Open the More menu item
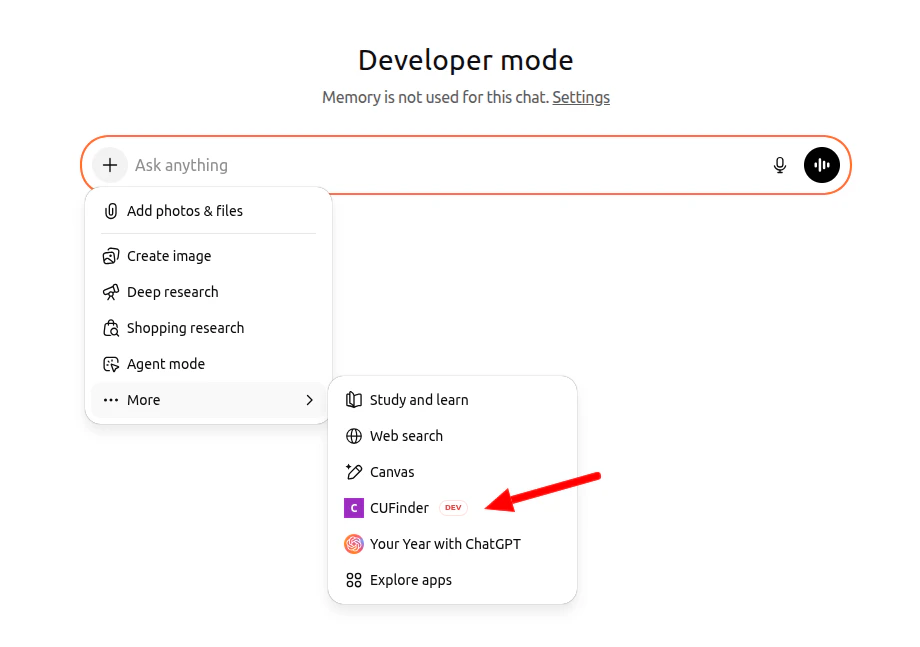The width and height of the screenshot is (920, 647). pos(208,400)
